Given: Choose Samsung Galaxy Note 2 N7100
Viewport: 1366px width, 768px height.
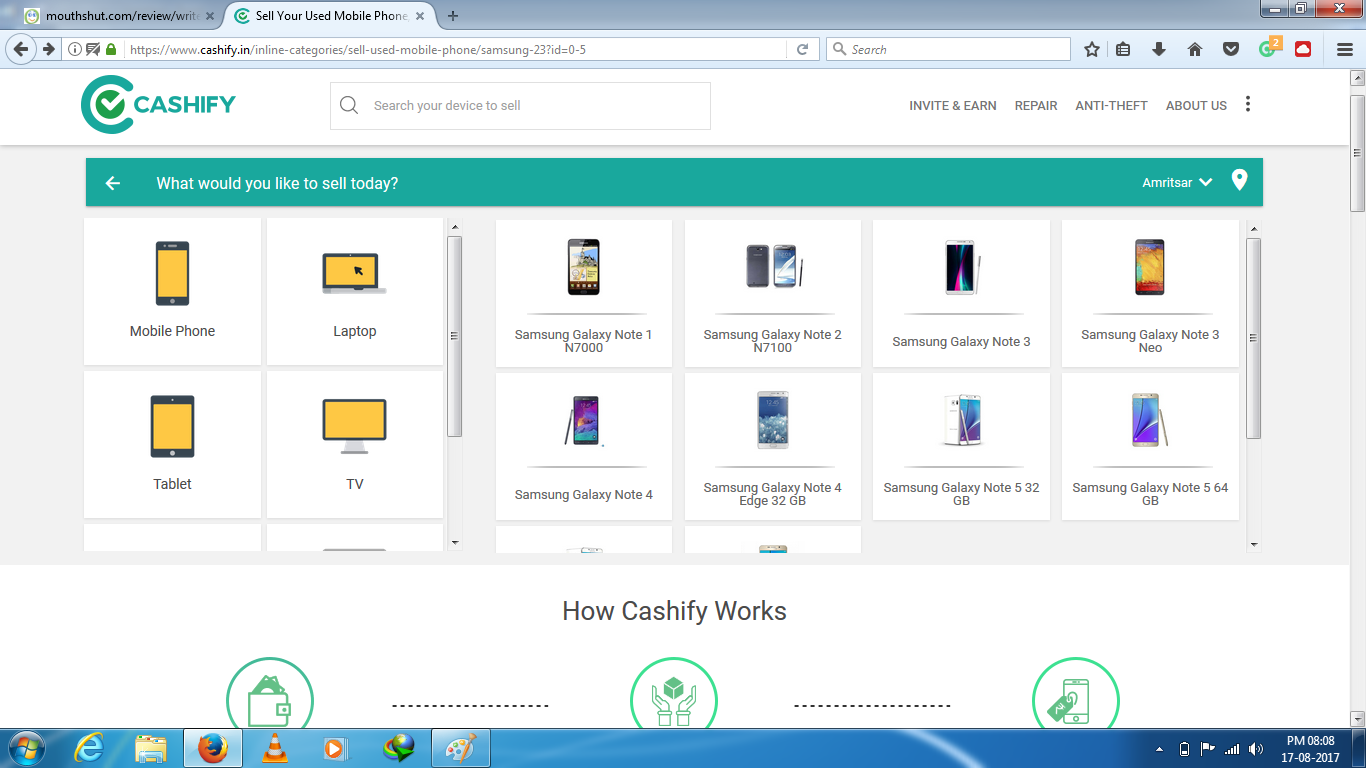Looking at the screenshot, I should [x=772, y=293].
